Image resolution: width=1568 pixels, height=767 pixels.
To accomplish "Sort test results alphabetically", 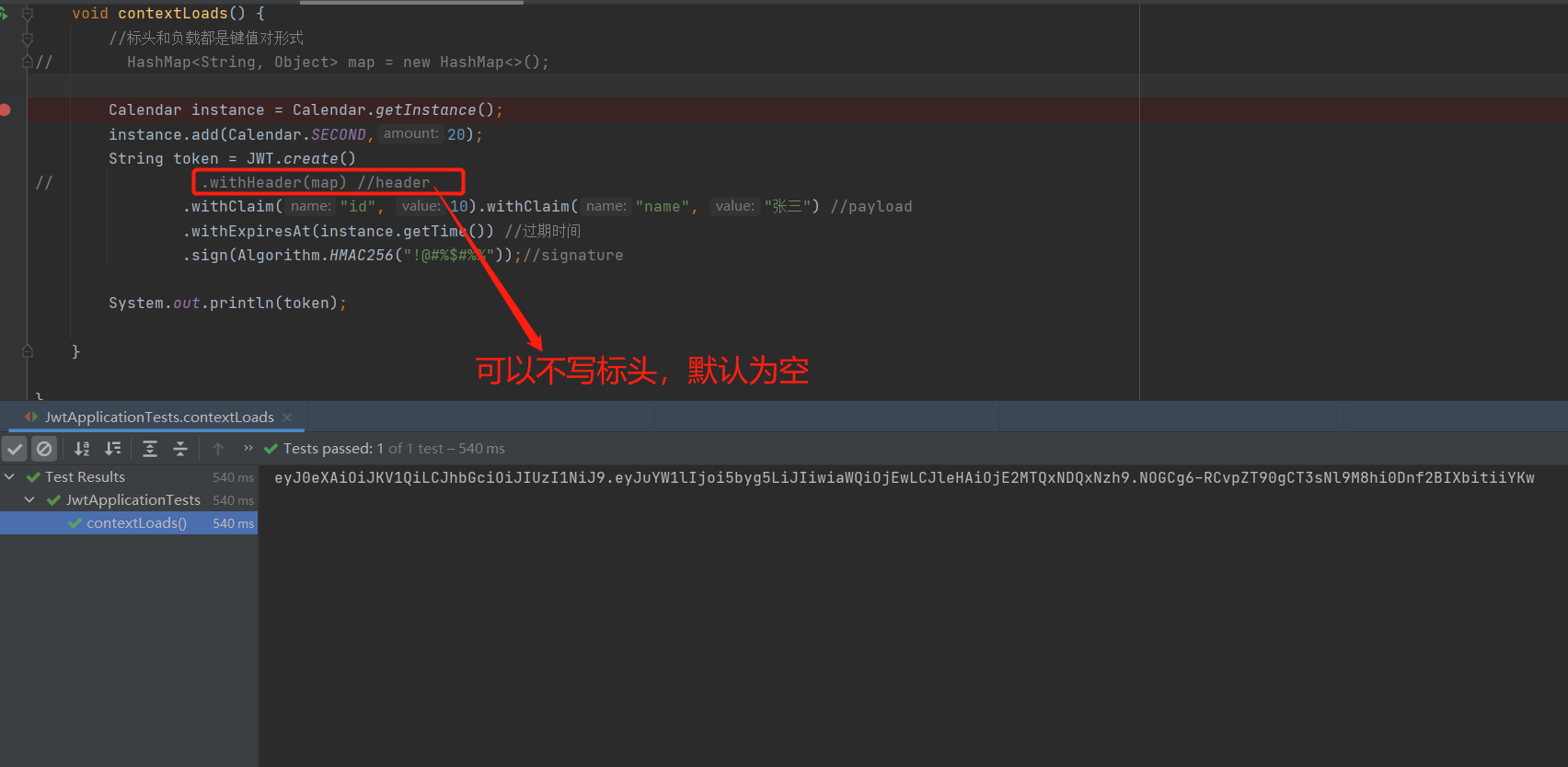I will pyautogui.click(x=82, y=449).
